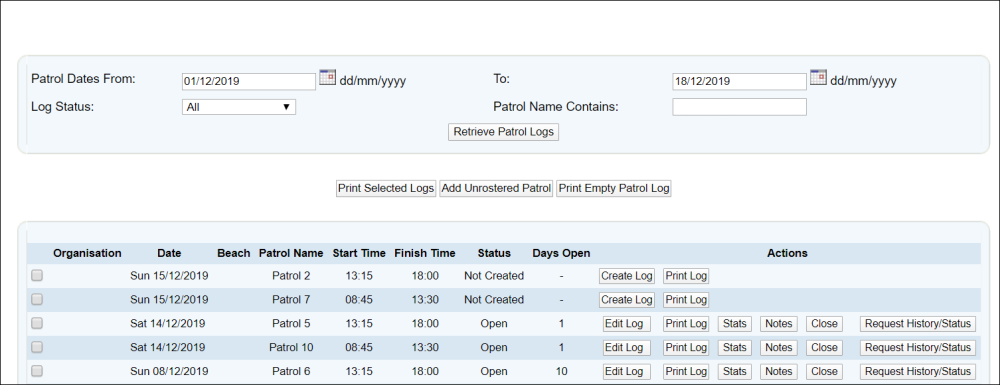Click Add Unrostered Patrol button
The height and width of the screenshot is (385, 1000).
point(496,189)
